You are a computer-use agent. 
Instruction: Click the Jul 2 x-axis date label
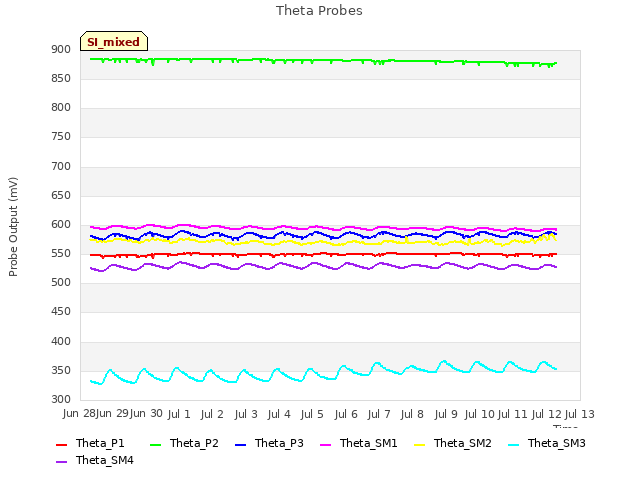(x=212, y=414)
